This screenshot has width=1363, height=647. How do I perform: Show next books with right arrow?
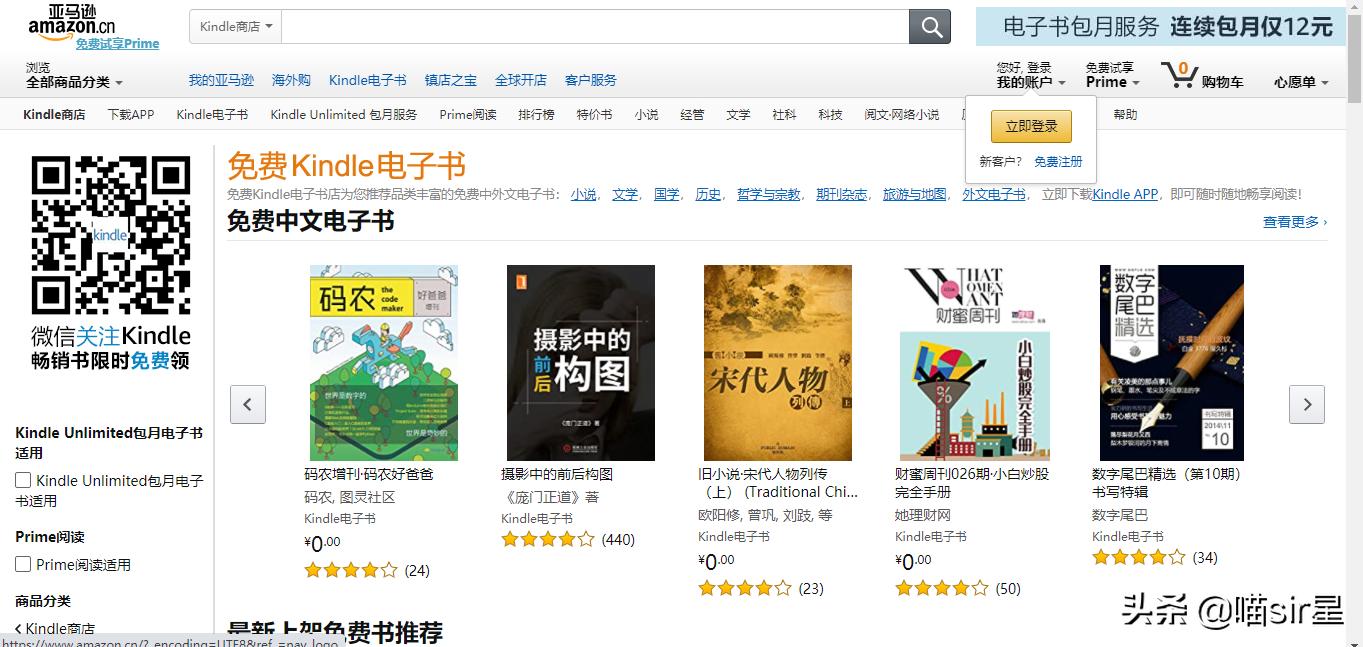tap(1307, 405)
